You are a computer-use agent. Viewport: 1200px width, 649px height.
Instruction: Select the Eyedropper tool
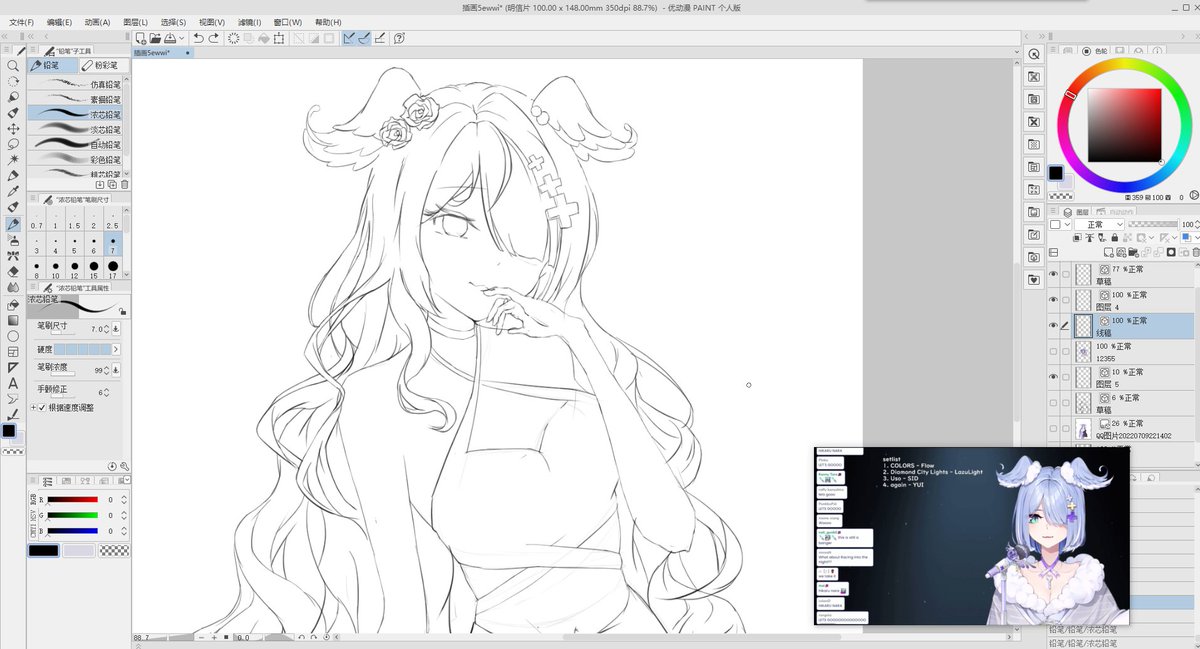coord(13,191)
